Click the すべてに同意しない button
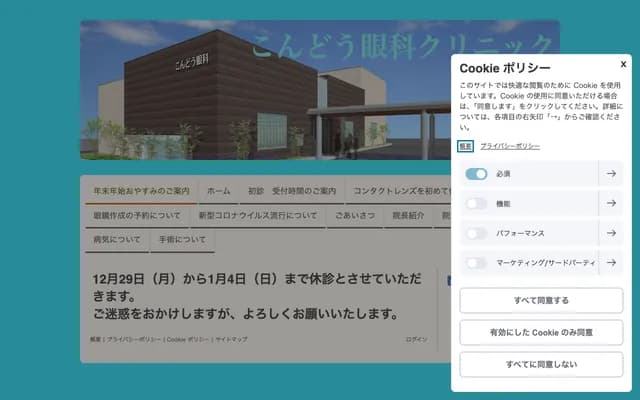This screenshot has width=640, height=400. (541, 364)
